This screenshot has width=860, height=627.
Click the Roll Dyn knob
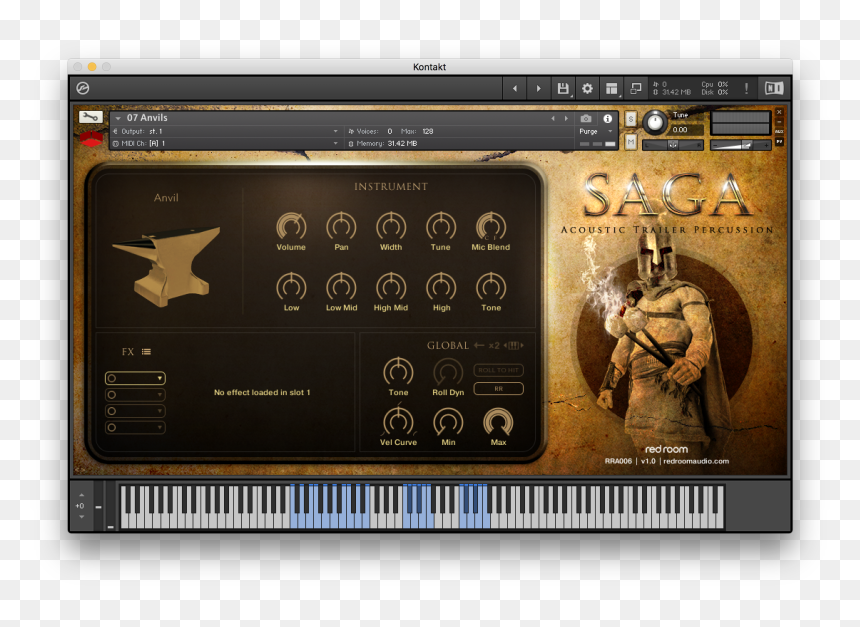(x=448, y=372)
